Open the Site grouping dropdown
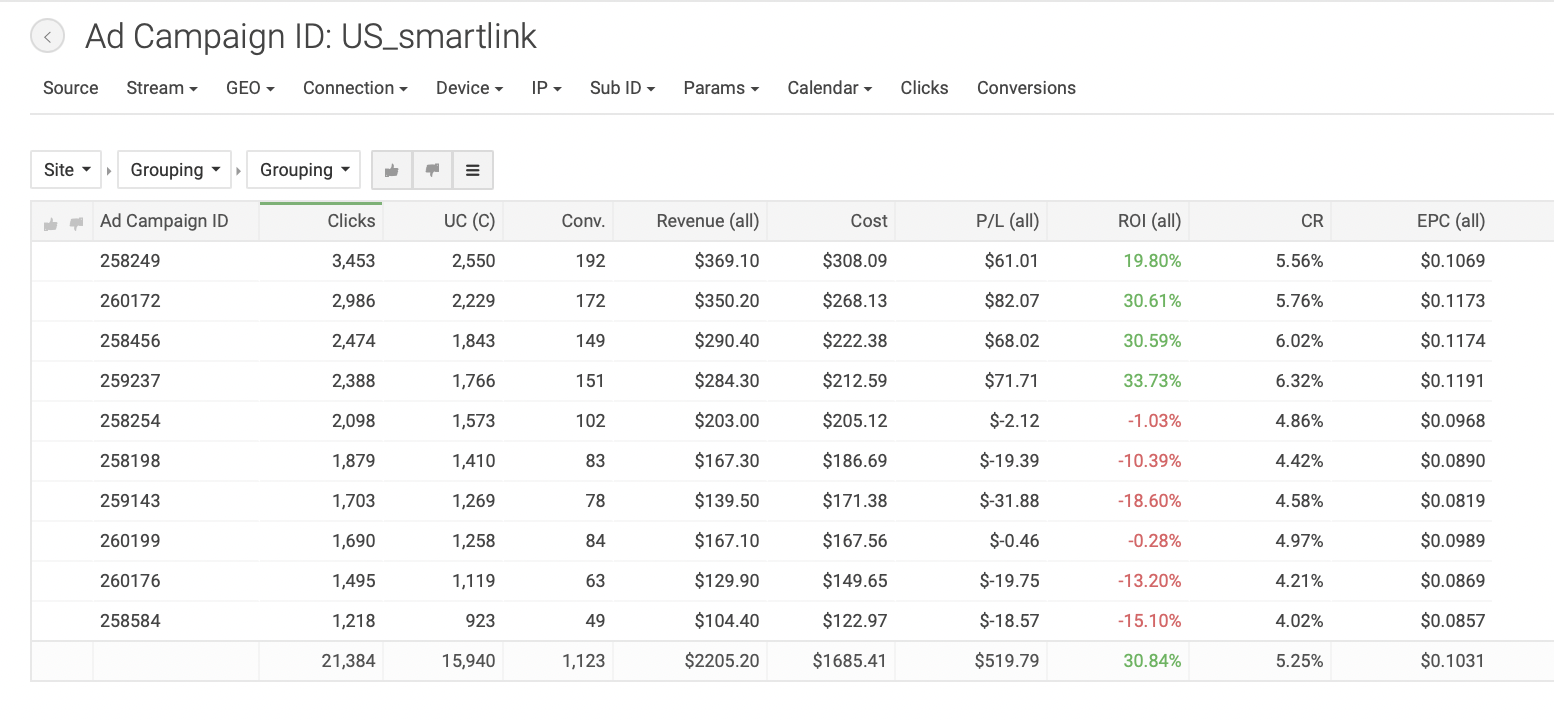 pos(66,170)
